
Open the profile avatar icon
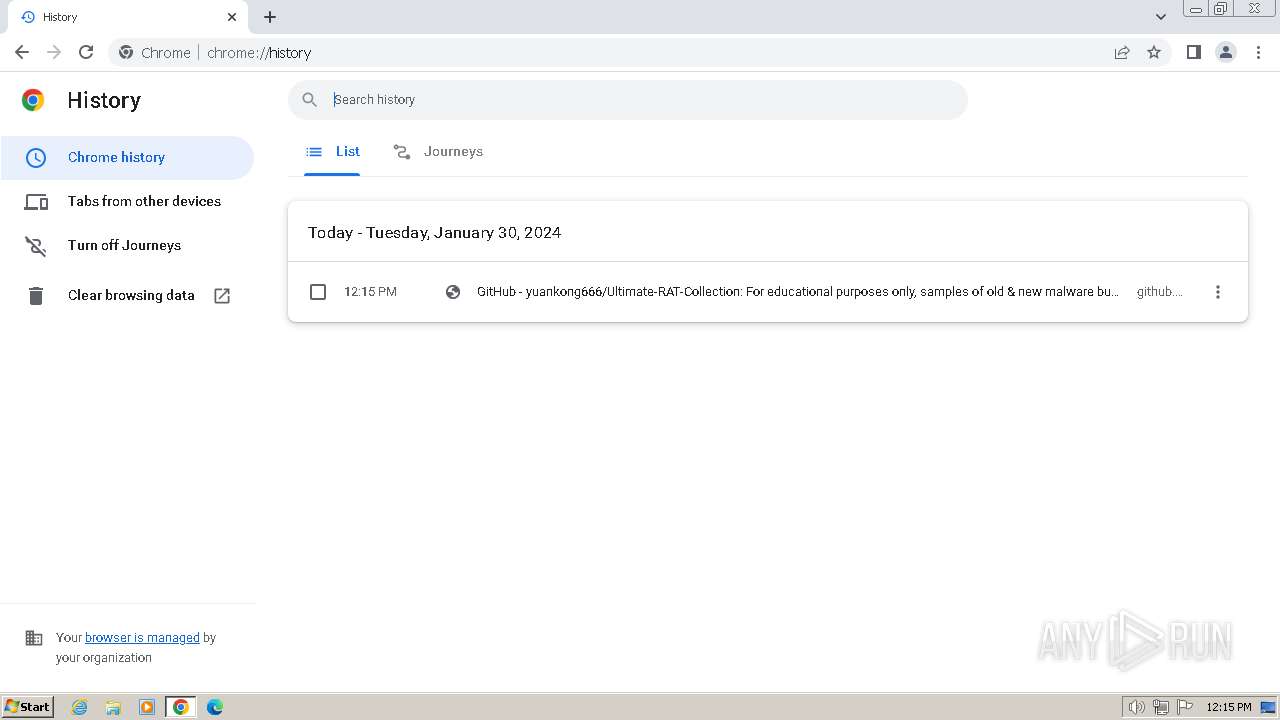pyautogui.click(x=1226, y=52)
